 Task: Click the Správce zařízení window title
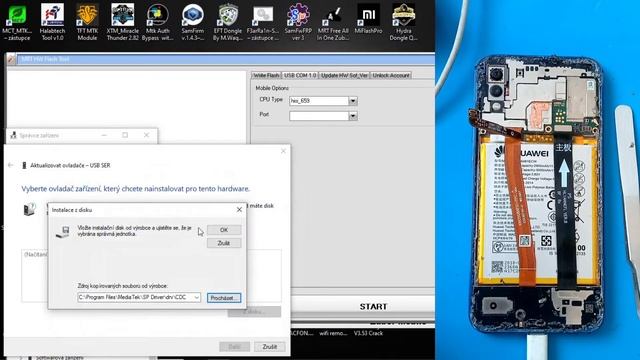coord(39,136)
